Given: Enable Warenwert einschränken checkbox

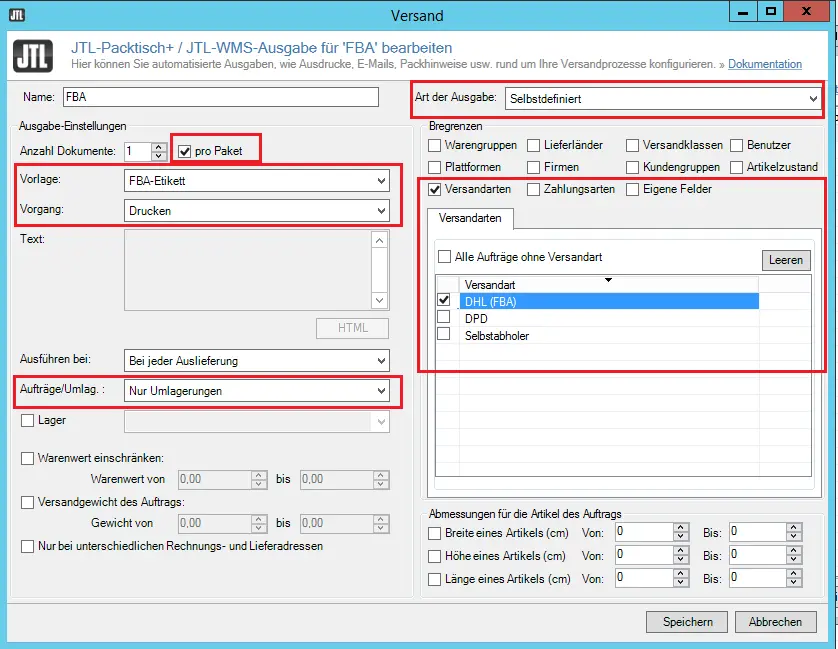Looking at the screenshot, I should point(27,458).
